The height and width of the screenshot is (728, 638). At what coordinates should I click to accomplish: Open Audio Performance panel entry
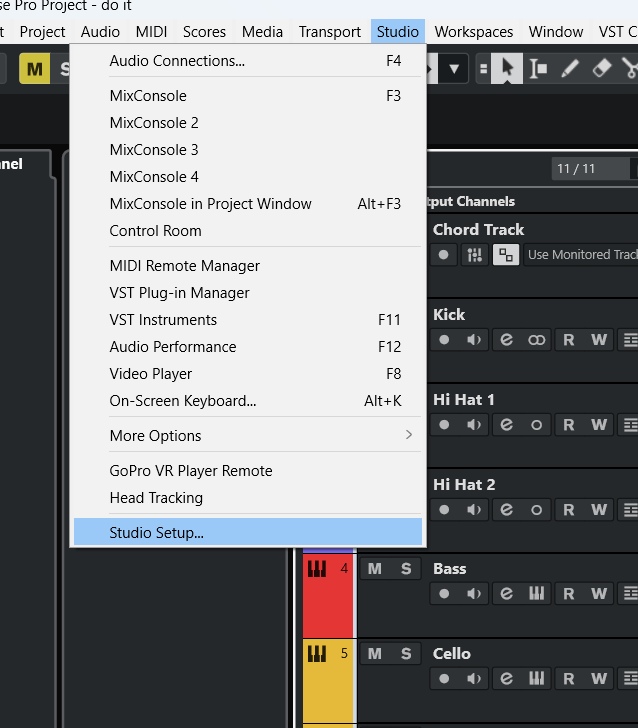point(248,347)
